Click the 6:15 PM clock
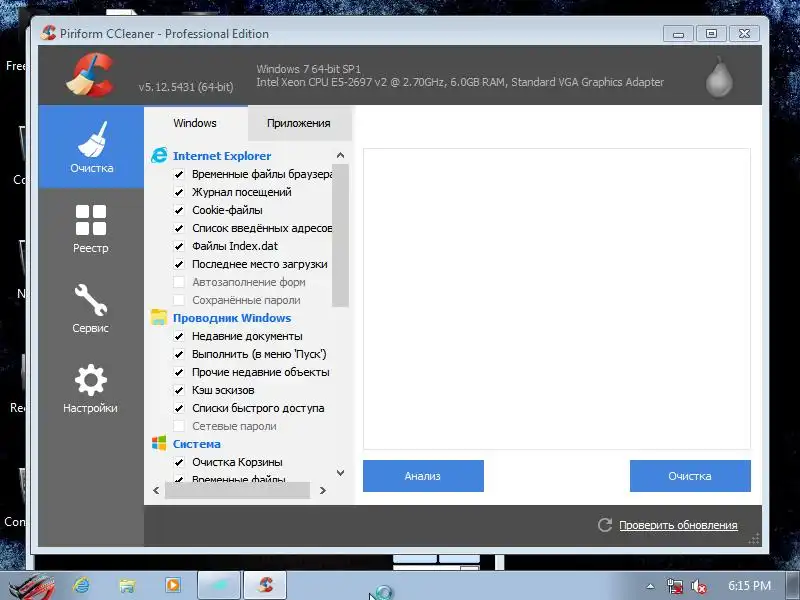This screenshot has width=800, height=600. pyautogui.click(x=749, y=586)
